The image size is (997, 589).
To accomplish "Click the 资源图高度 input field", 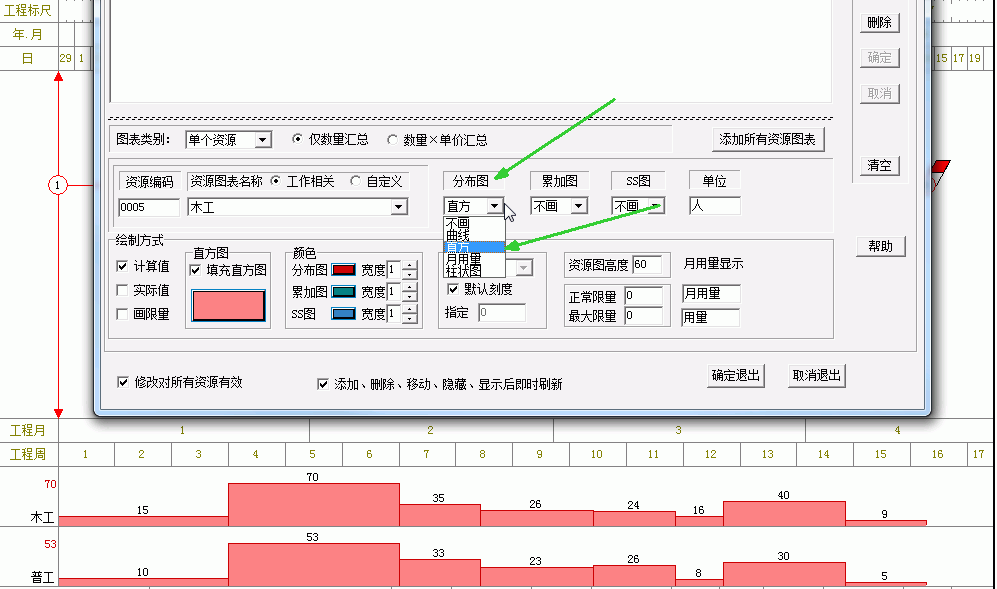I will coord(646,265).
